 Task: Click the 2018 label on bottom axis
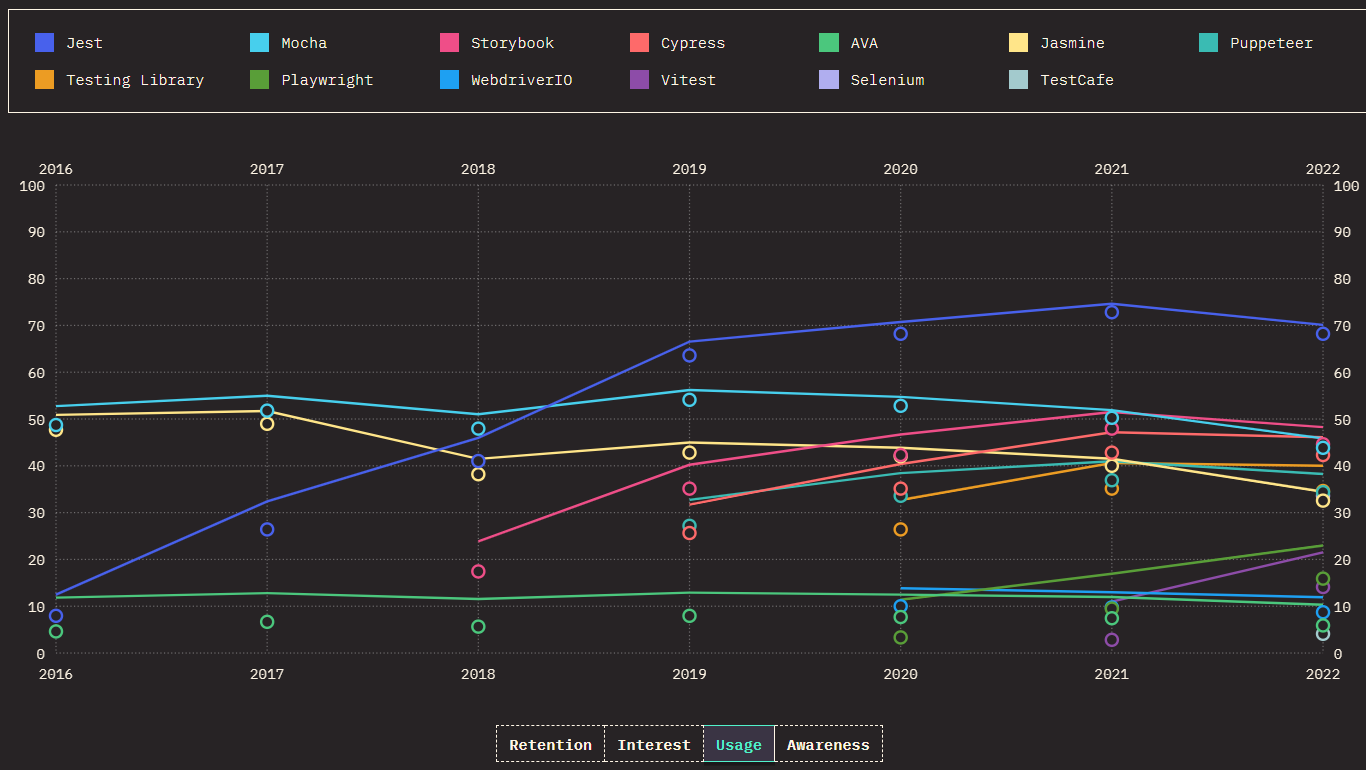pyautogui.click(x=478, y=674)
